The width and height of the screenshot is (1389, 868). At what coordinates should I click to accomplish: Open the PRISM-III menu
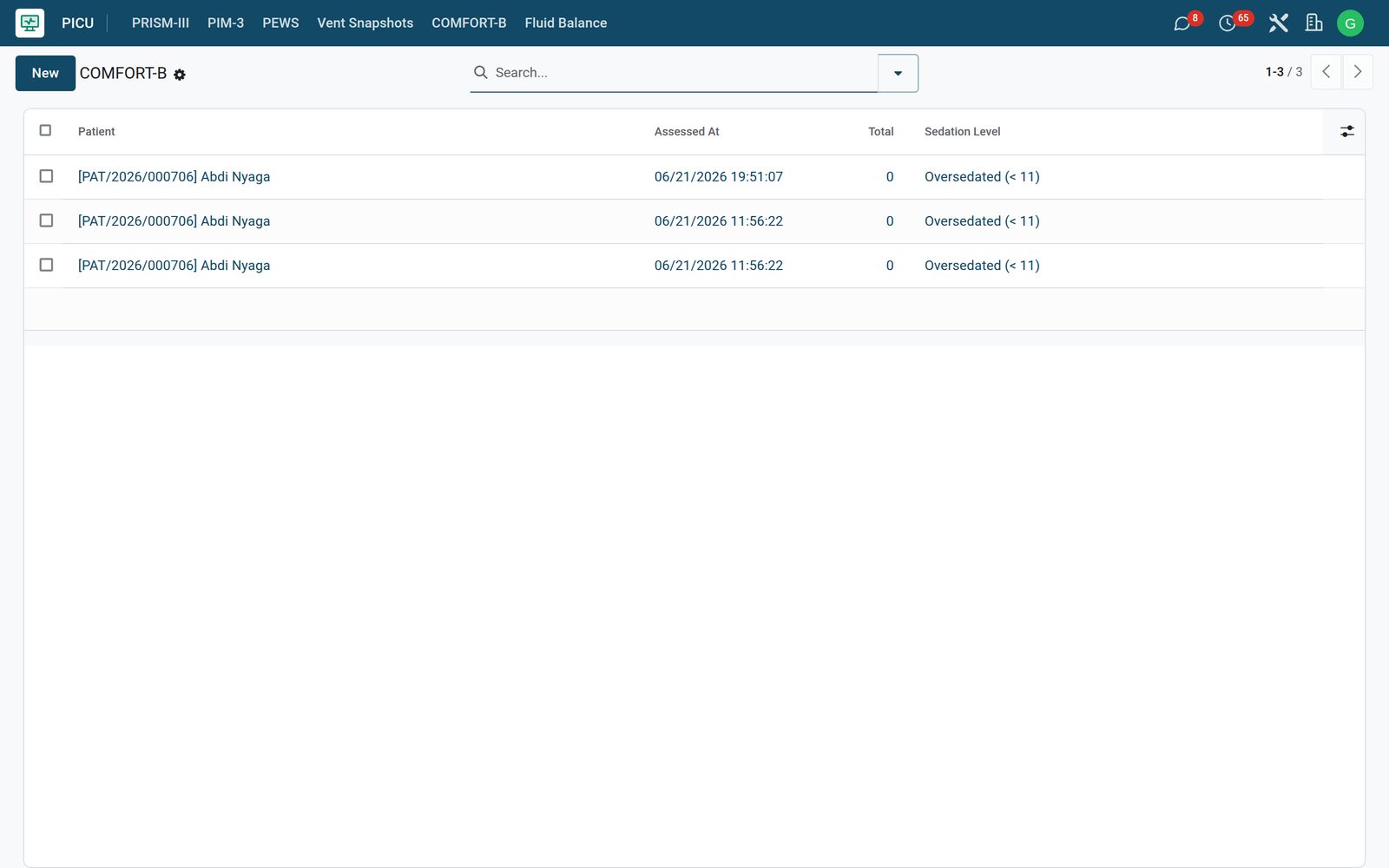pyautogui.click(x=161, y=23)
